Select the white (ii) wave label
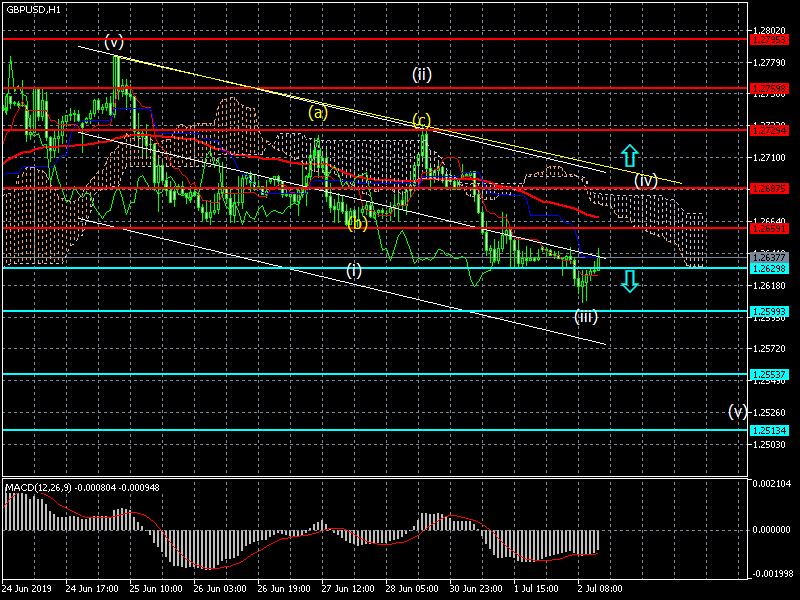 (422, 75)
